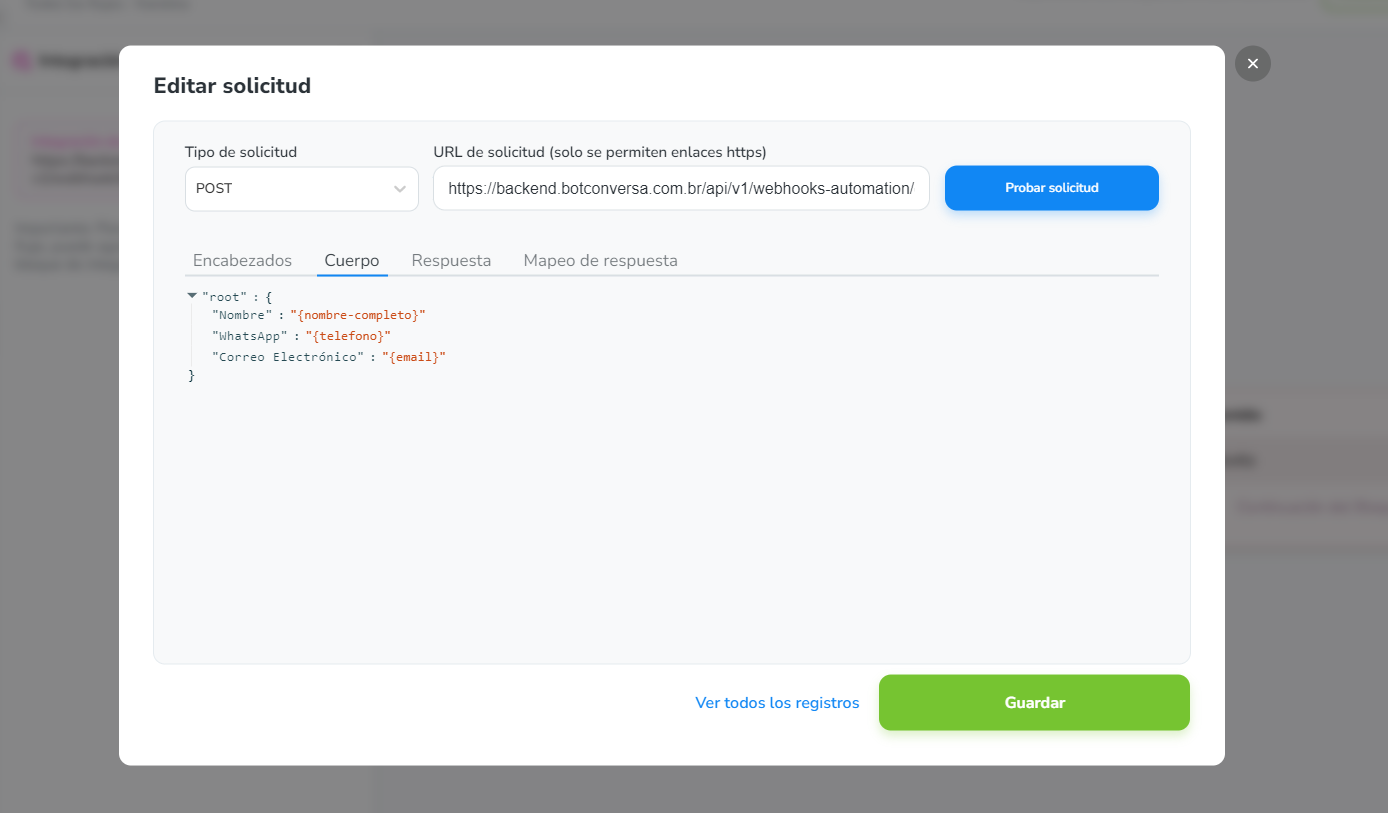Image resolution: width=1388 pixels, height=813 pixels.
Task: Open the POST request type dropdown
Action: (301, 189)
